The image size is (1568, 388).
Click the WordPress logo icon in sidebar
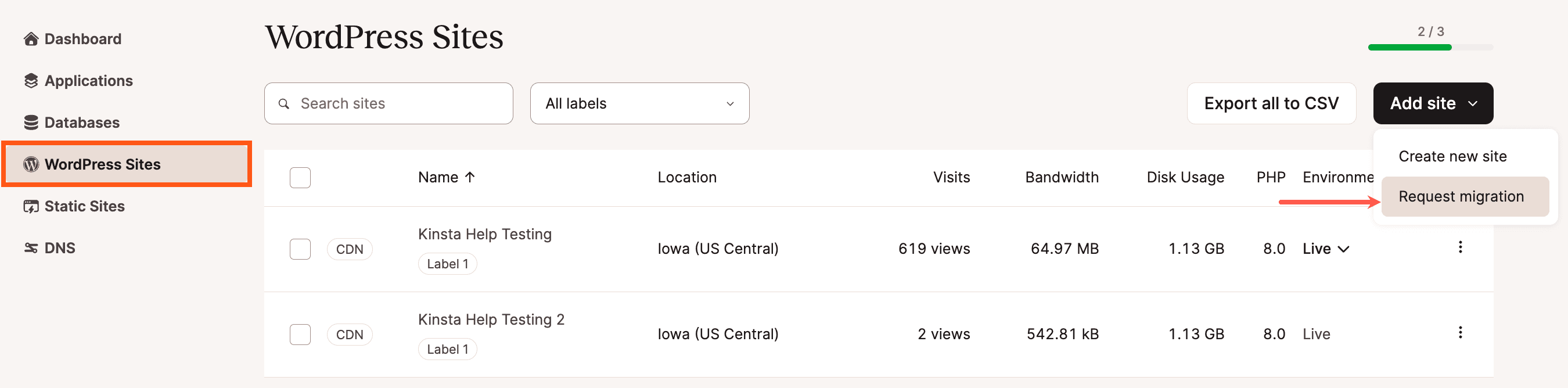click(31, 164)
